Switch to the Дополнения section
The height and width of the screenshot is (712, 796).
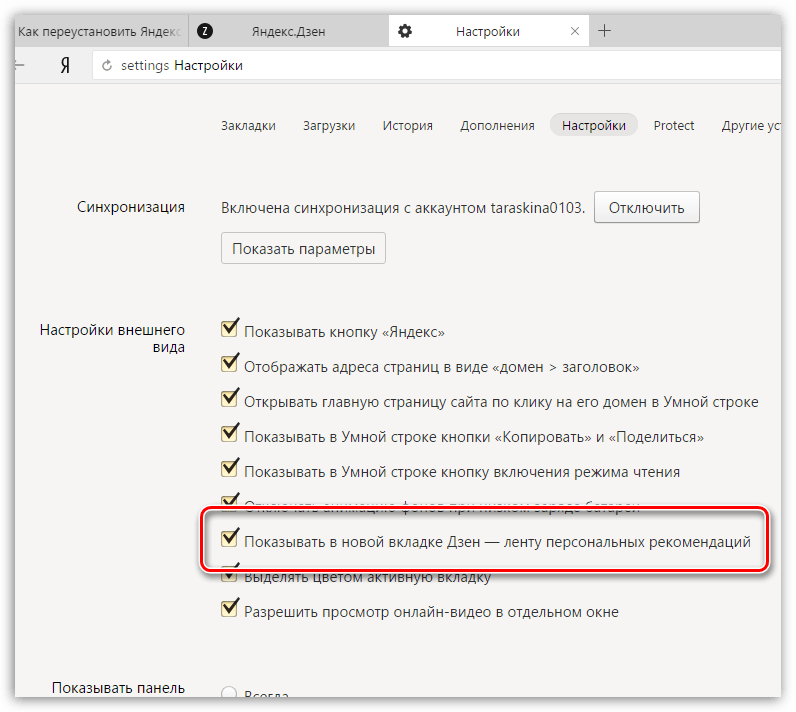pyautogui.click(x=497, y=125)
